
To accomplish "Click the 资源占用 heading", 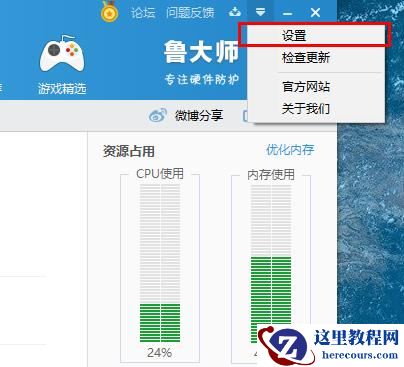I will click(129, 151).
